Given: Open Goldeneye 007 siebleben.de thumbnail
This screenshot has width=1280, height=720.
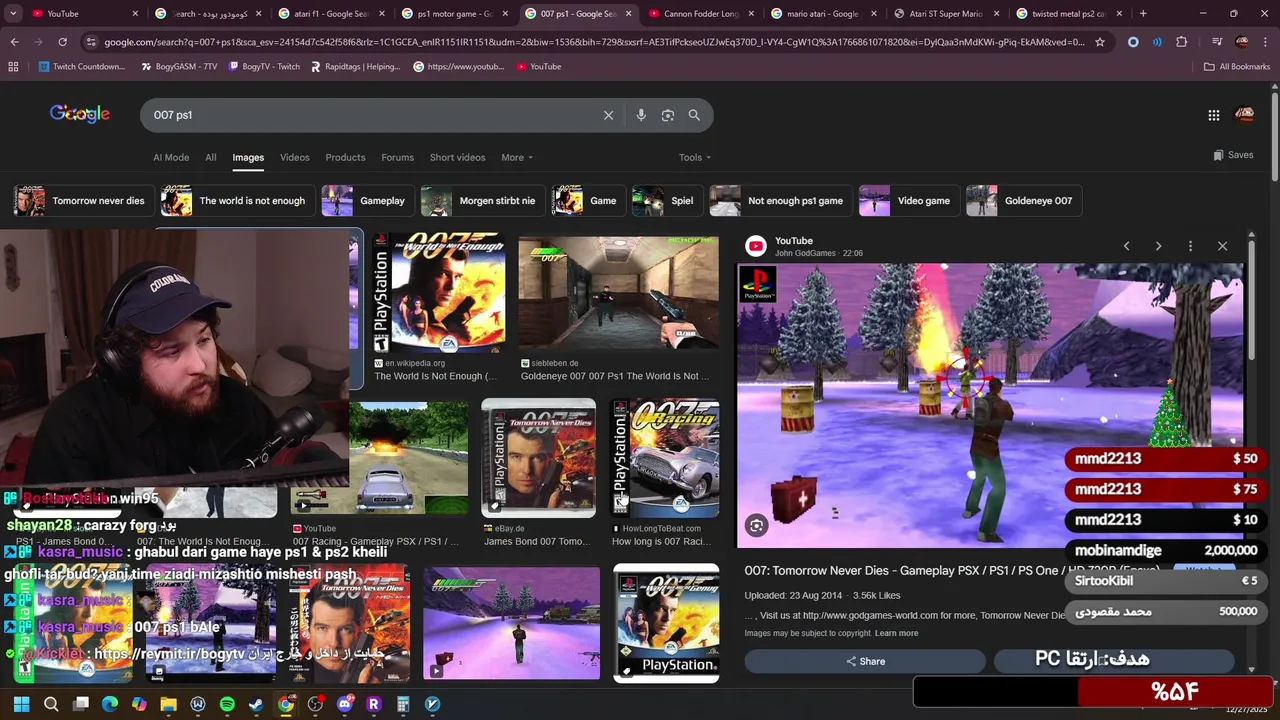Looking at the screenshot, I should pos(618,295).
